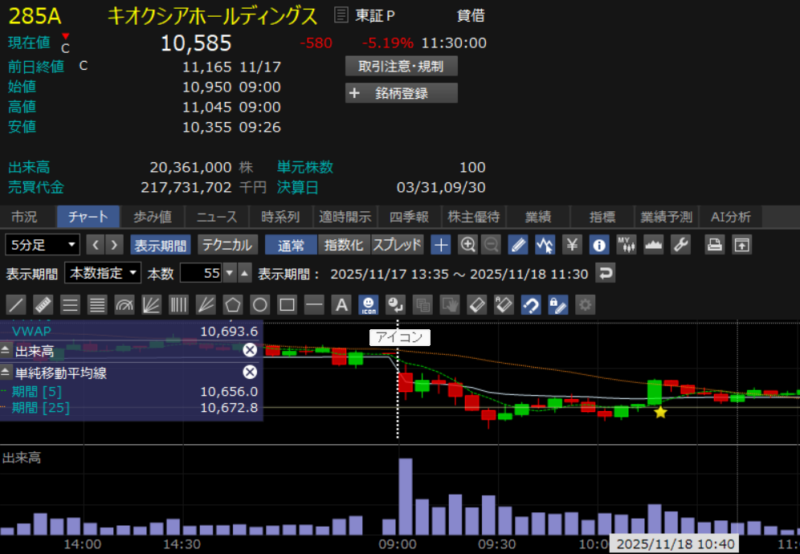Toggle the 通常 display mode
This screenshot has height=554, width=800.
point(291,245)
